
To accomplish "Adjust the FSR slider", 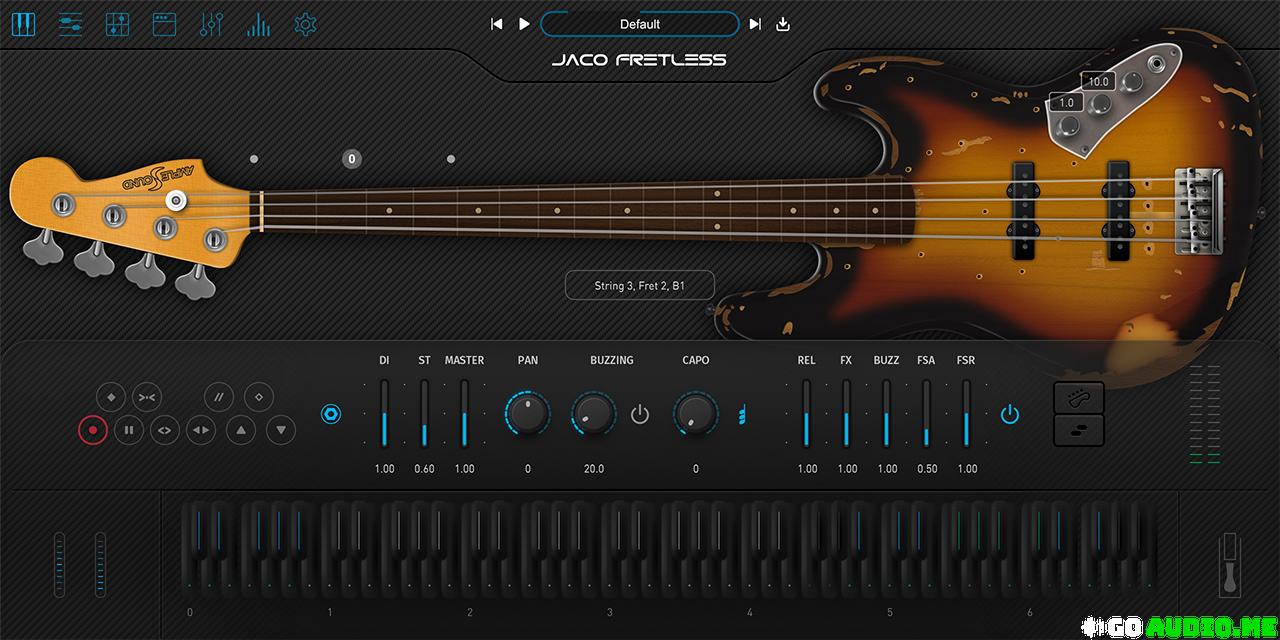I will [x=966, y=413].
